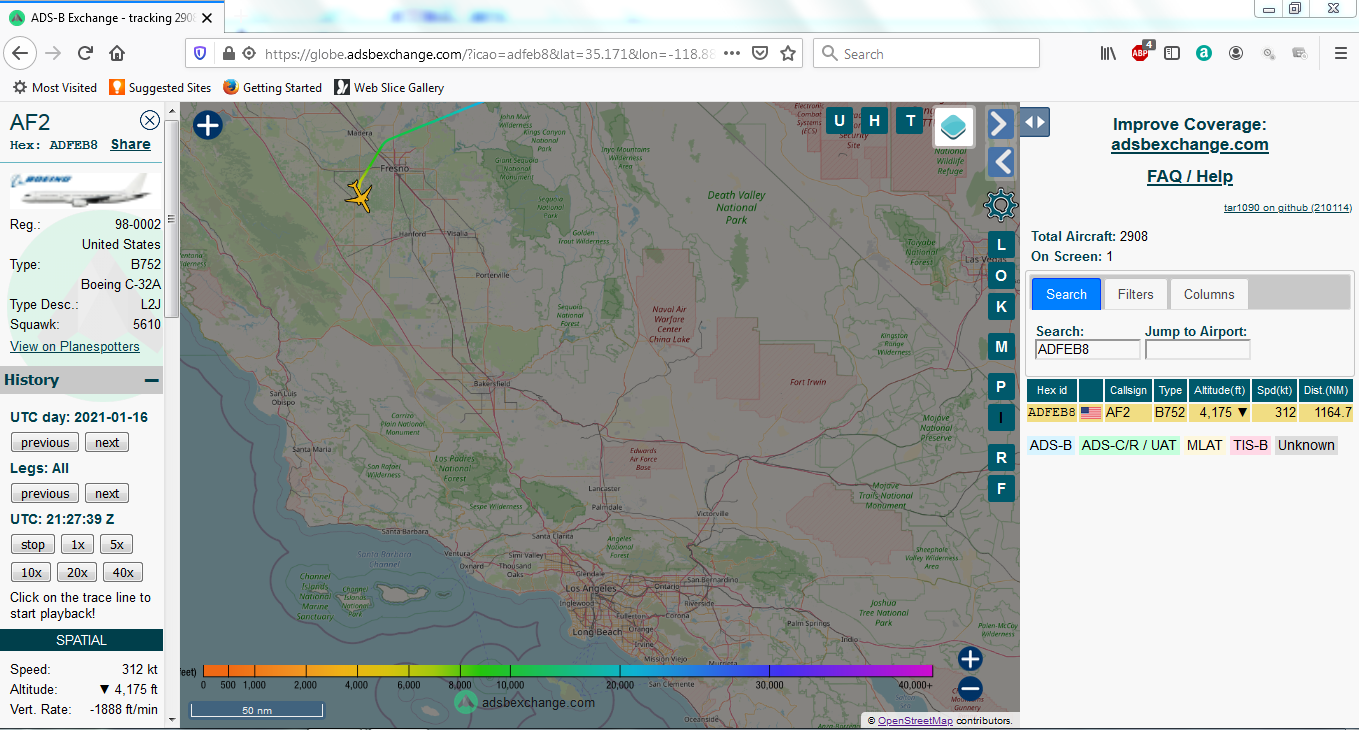Toggle the L map button
The height and width of the screenshot is (730, 1359).
coord(1001,245)
